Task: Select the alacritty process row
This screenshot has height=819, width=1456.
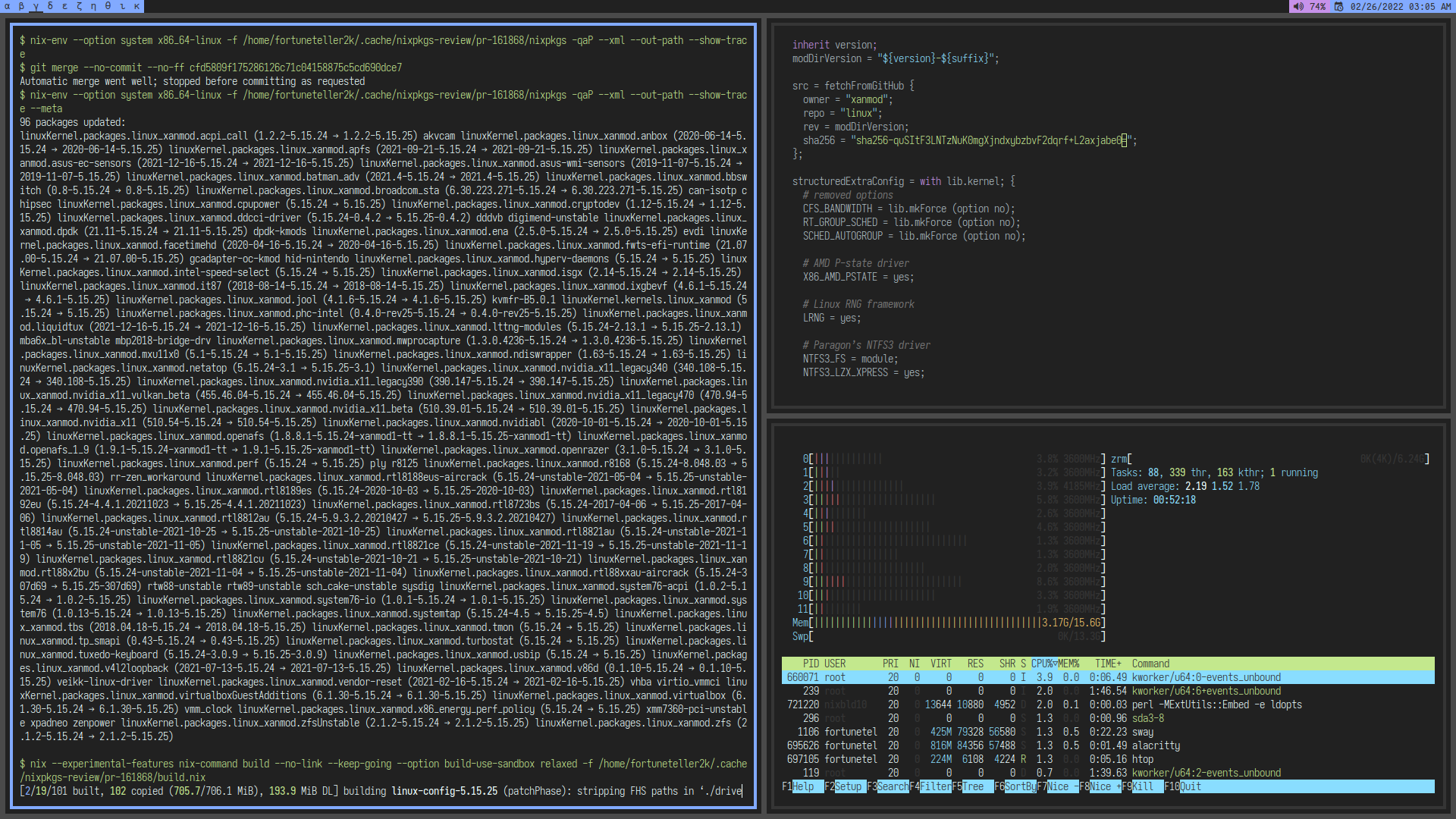Action: click(x=1107, y=745)
